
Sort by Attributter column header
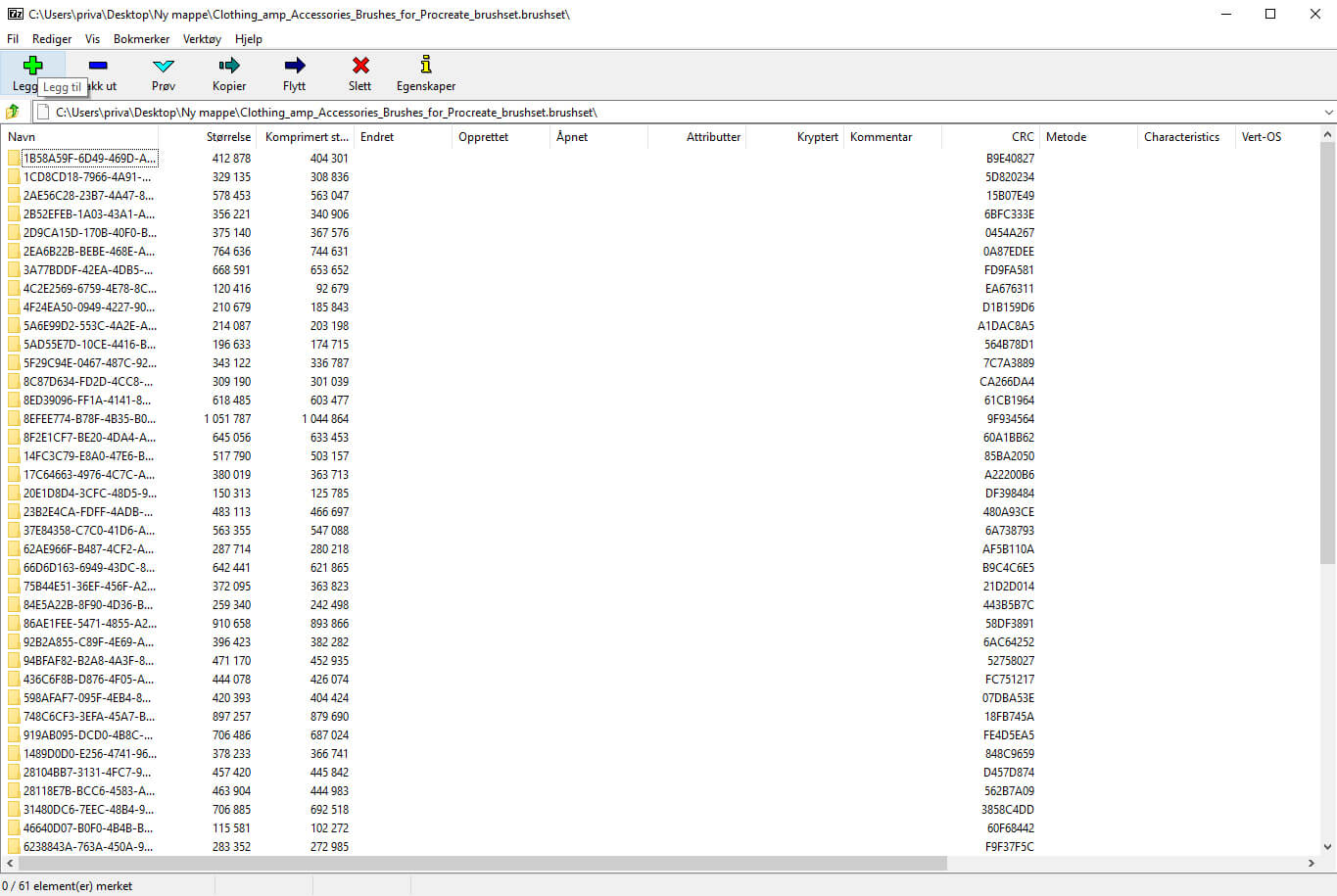click(x=696, y=137)
